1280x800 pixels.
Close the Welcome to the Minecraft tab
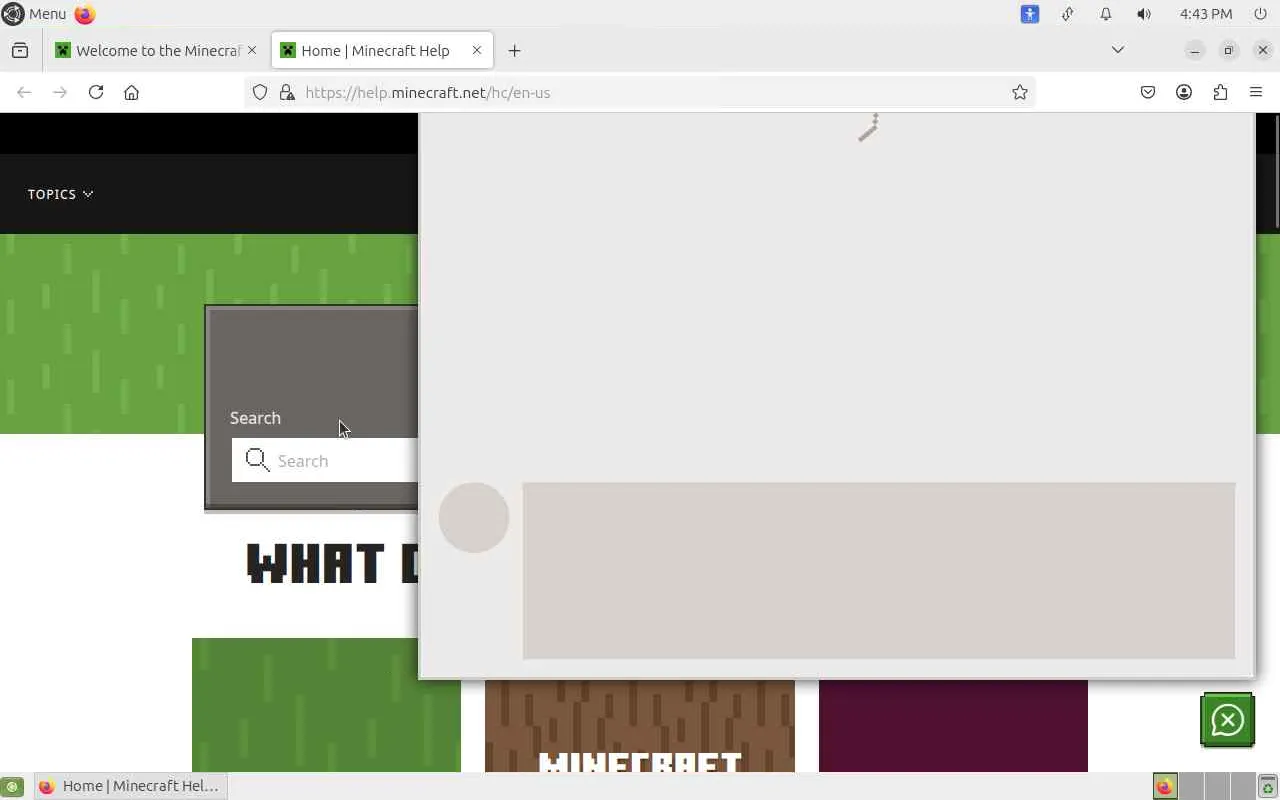coord(252,50)
